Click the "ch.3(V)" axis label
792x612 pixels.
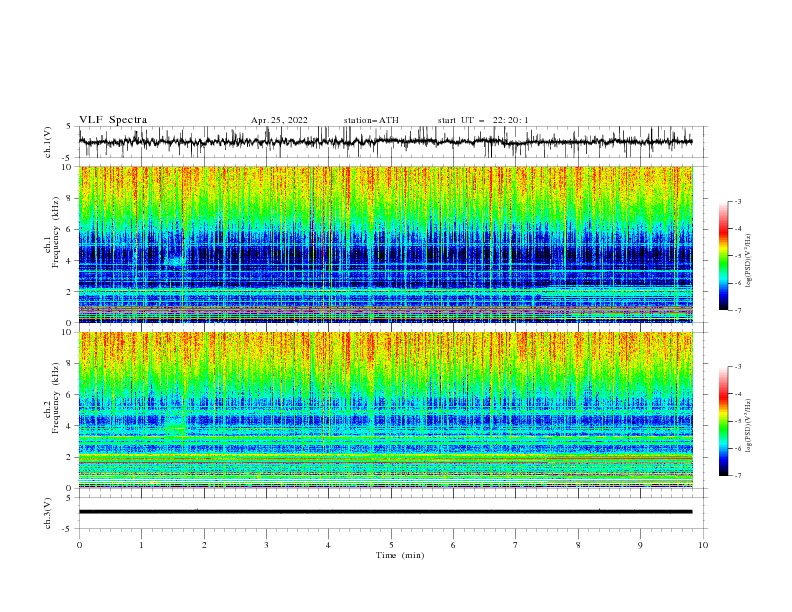coord(48,513)
